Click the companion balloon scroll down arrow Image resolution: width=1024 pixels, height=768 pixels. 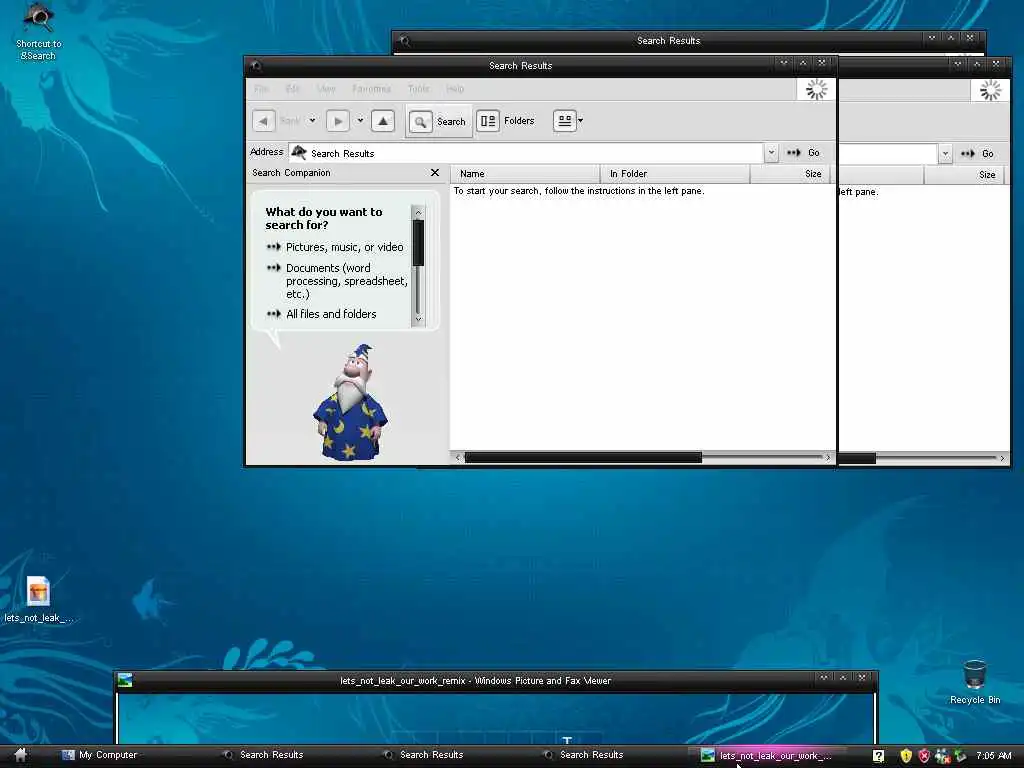[419, 319]
